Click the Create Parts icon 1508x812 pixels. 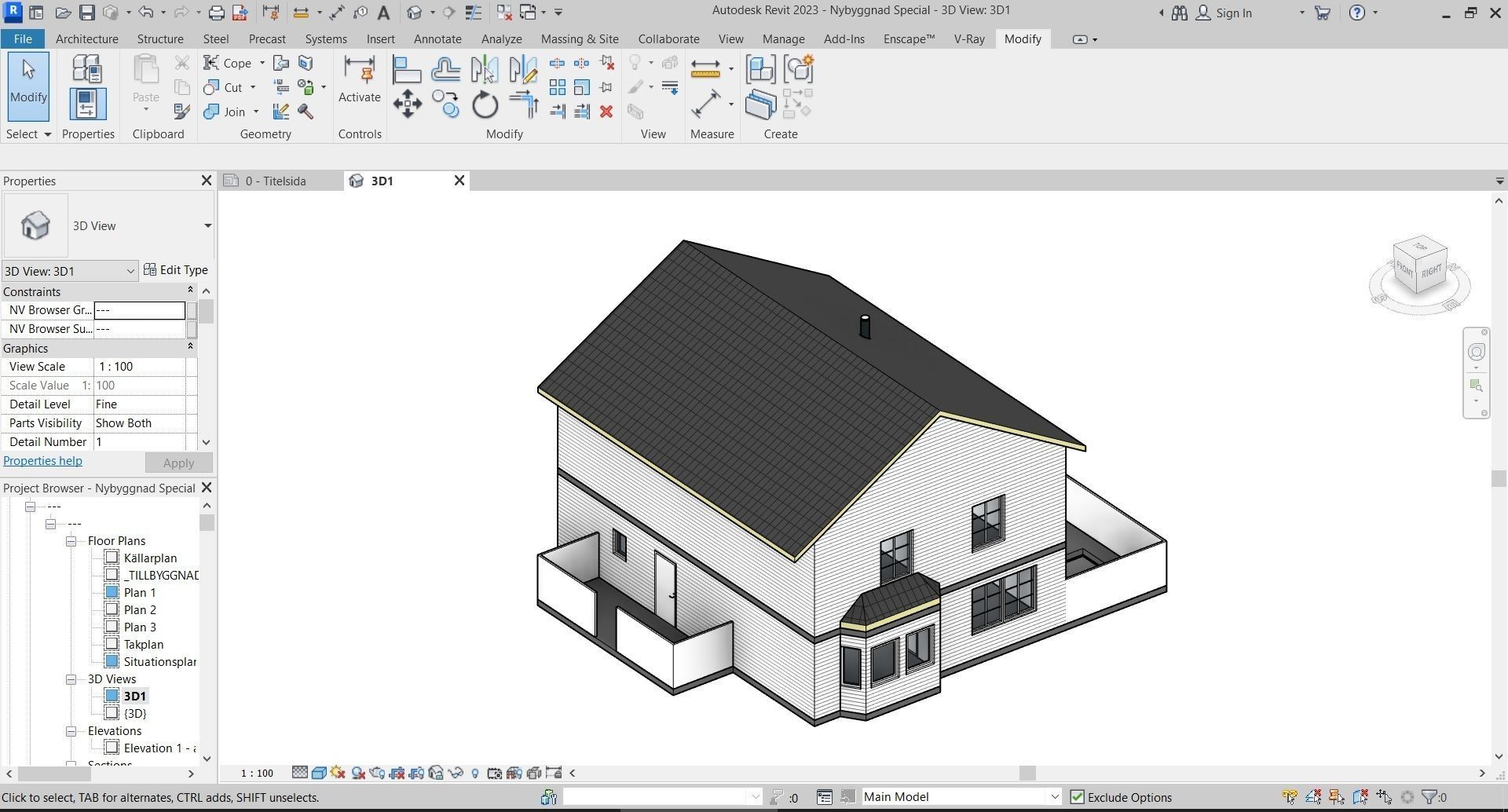click(x=760, y=104)
